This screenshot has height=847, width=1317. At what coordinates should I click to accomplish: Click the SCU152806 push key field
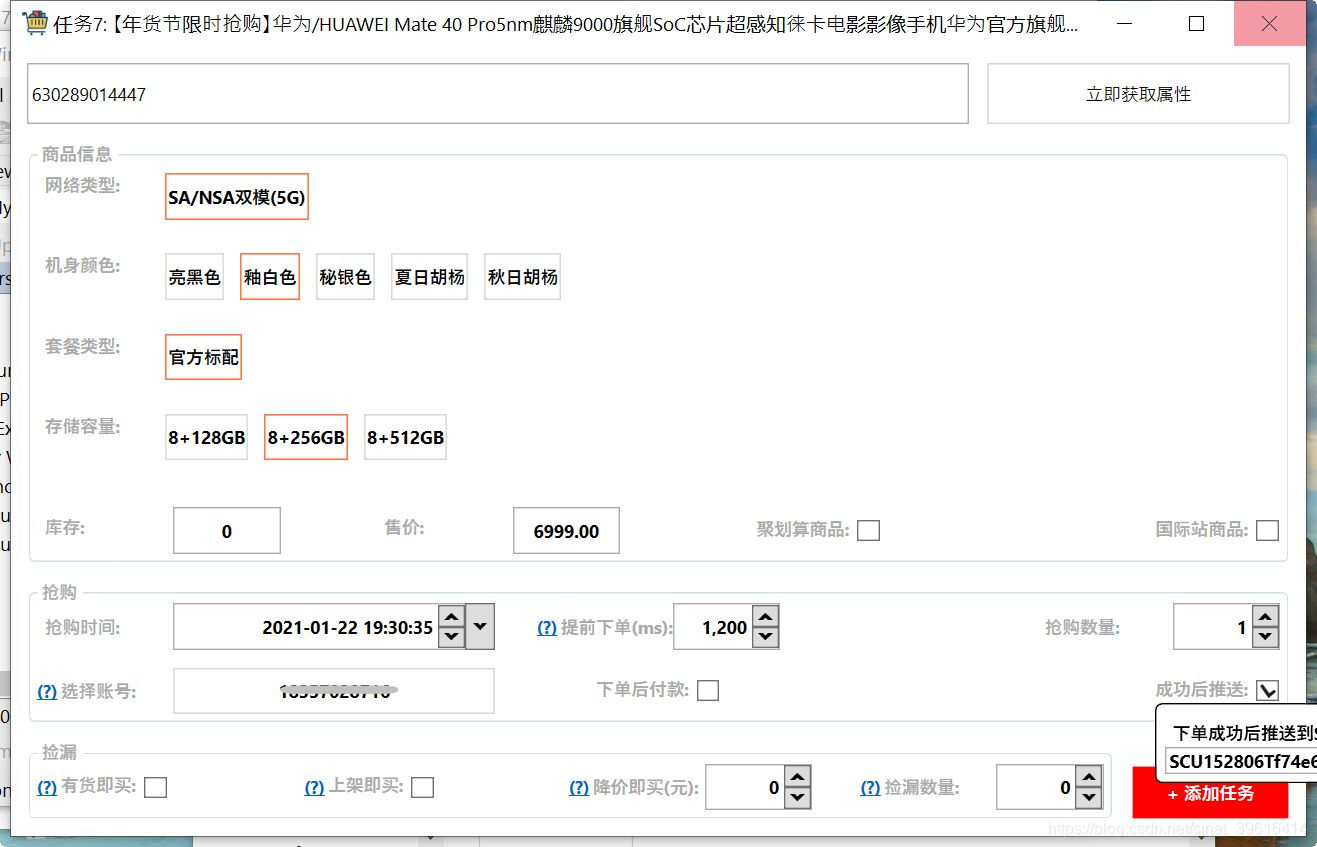click(1241, 762)
